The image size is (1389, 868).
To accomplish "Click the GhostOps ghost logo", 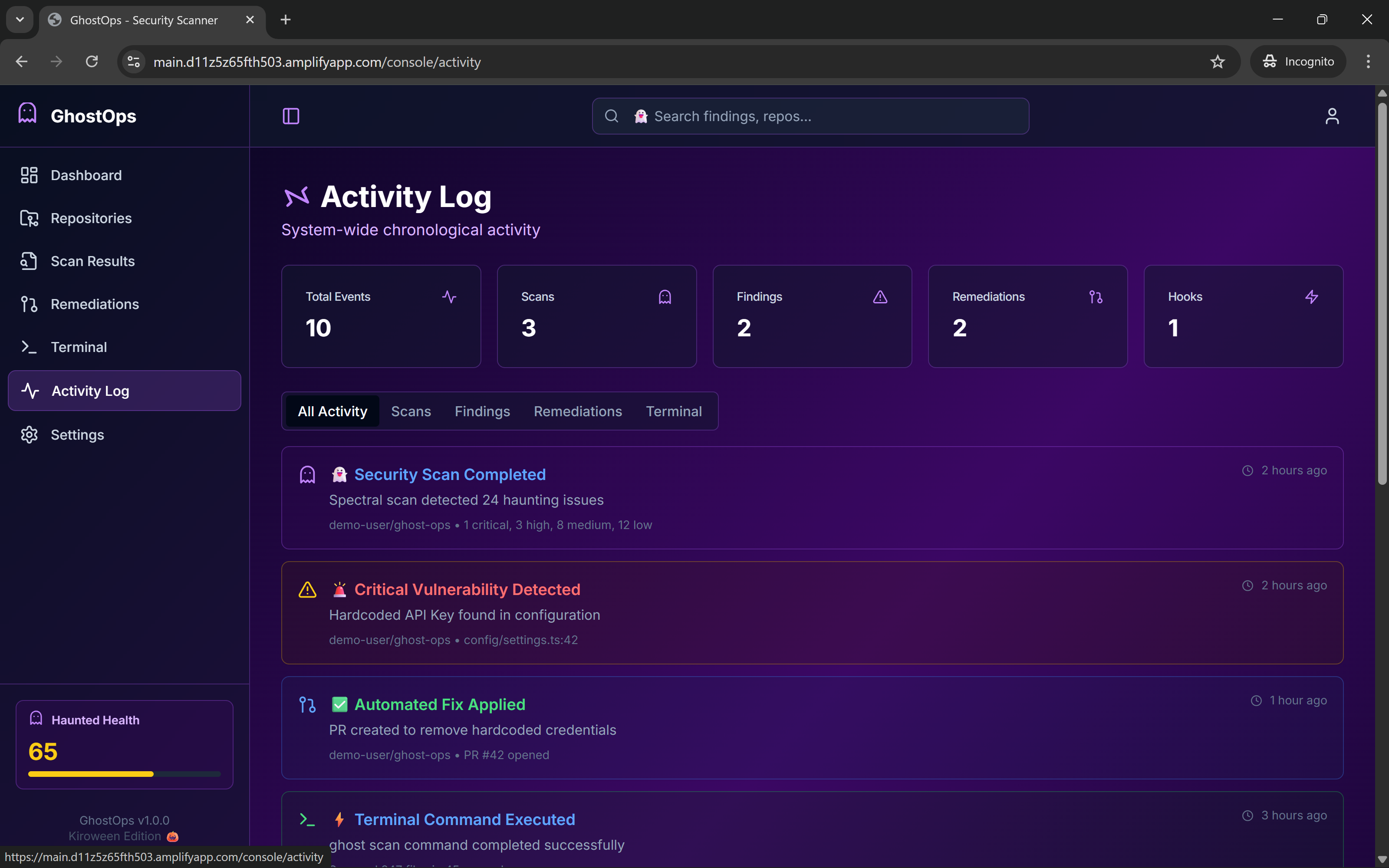I will click(x=27, y=113).
